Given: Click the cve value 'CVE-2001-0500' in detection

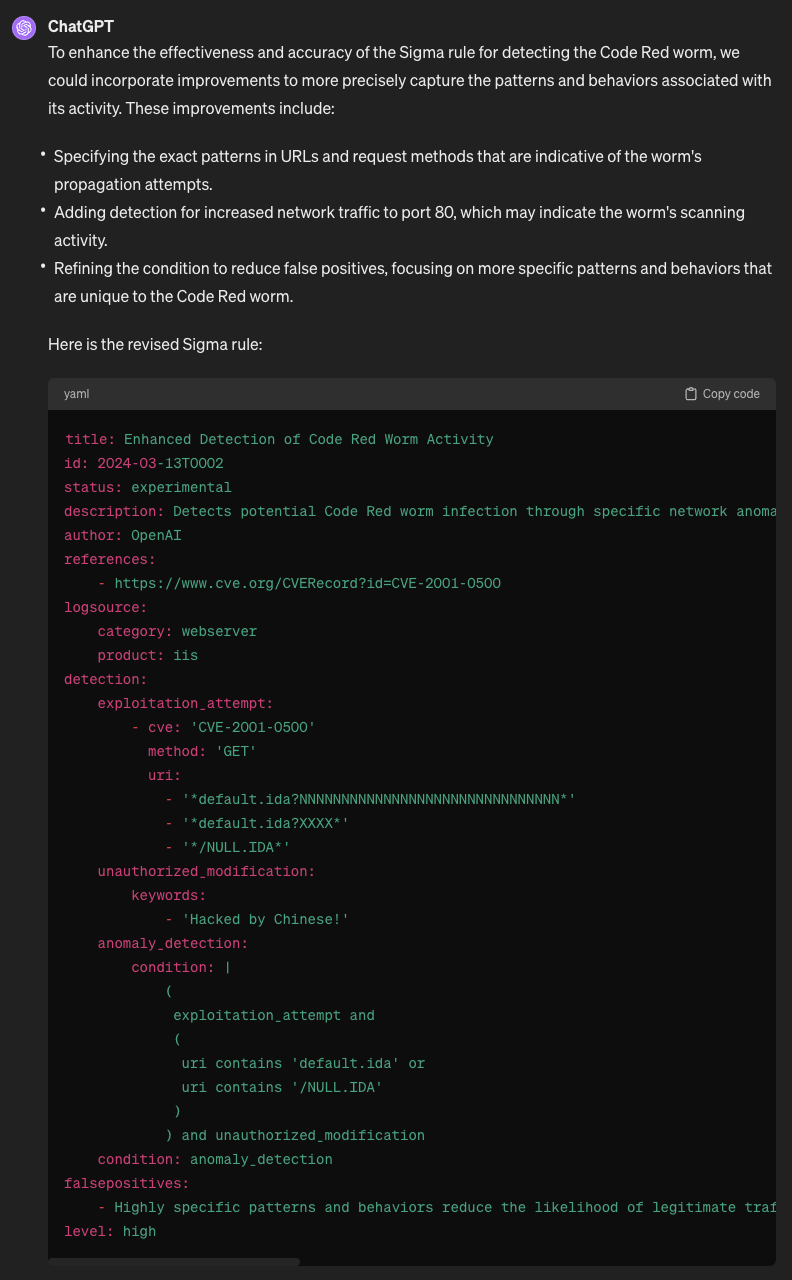Looking at the screenshot, I should point(253,727).
